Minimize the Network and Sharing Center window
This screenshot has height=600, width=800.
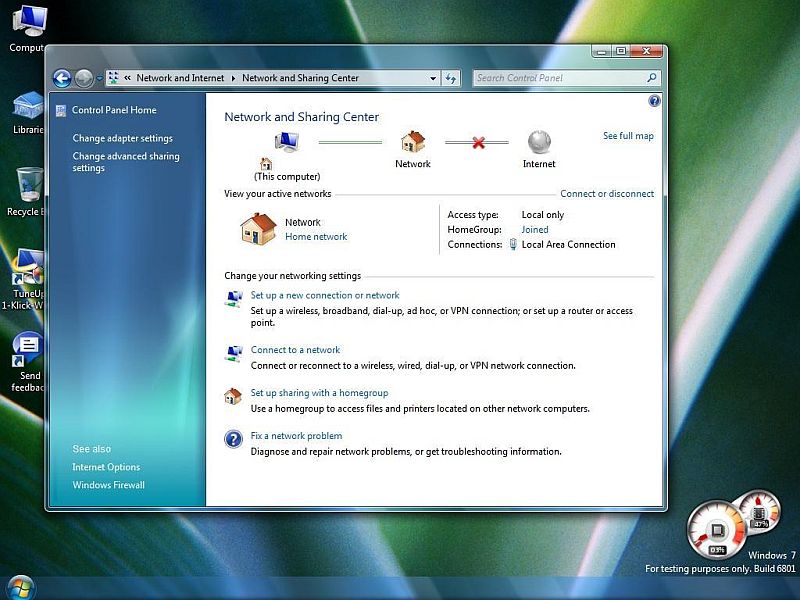click(602, 51)
